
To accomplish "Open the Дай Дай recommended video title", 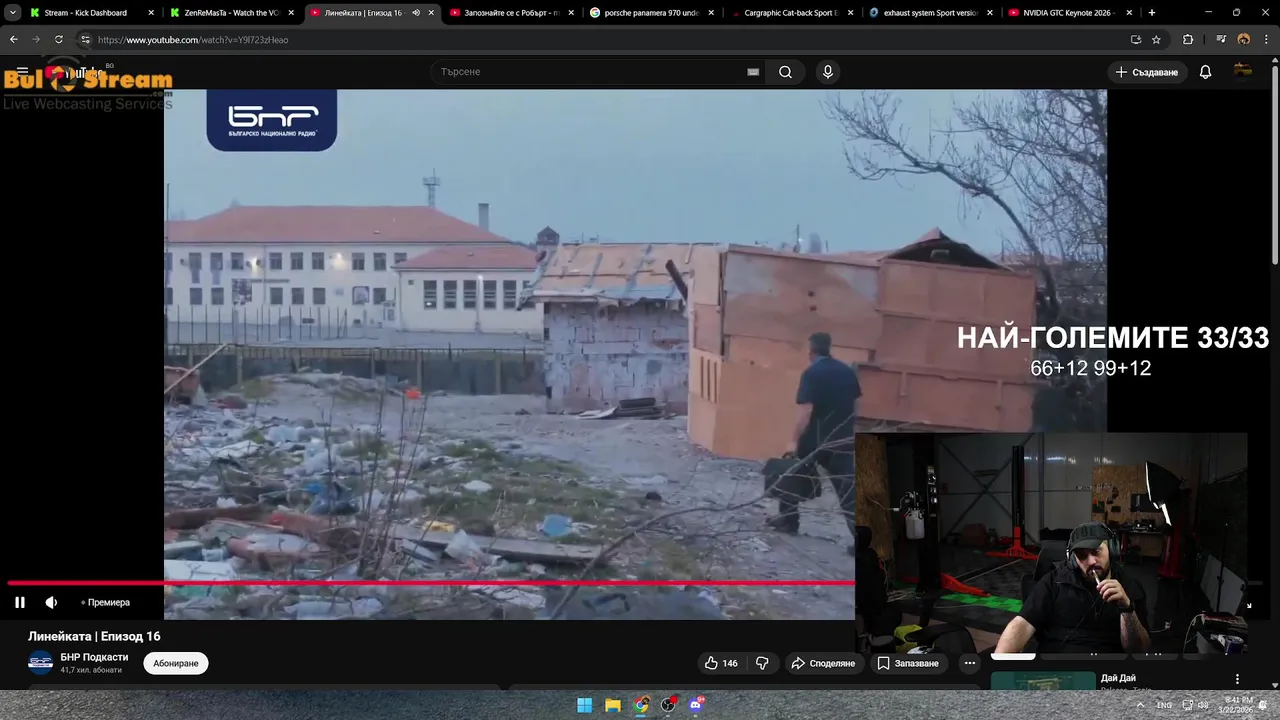I will pyautogui.click(x=1118, y=678).
